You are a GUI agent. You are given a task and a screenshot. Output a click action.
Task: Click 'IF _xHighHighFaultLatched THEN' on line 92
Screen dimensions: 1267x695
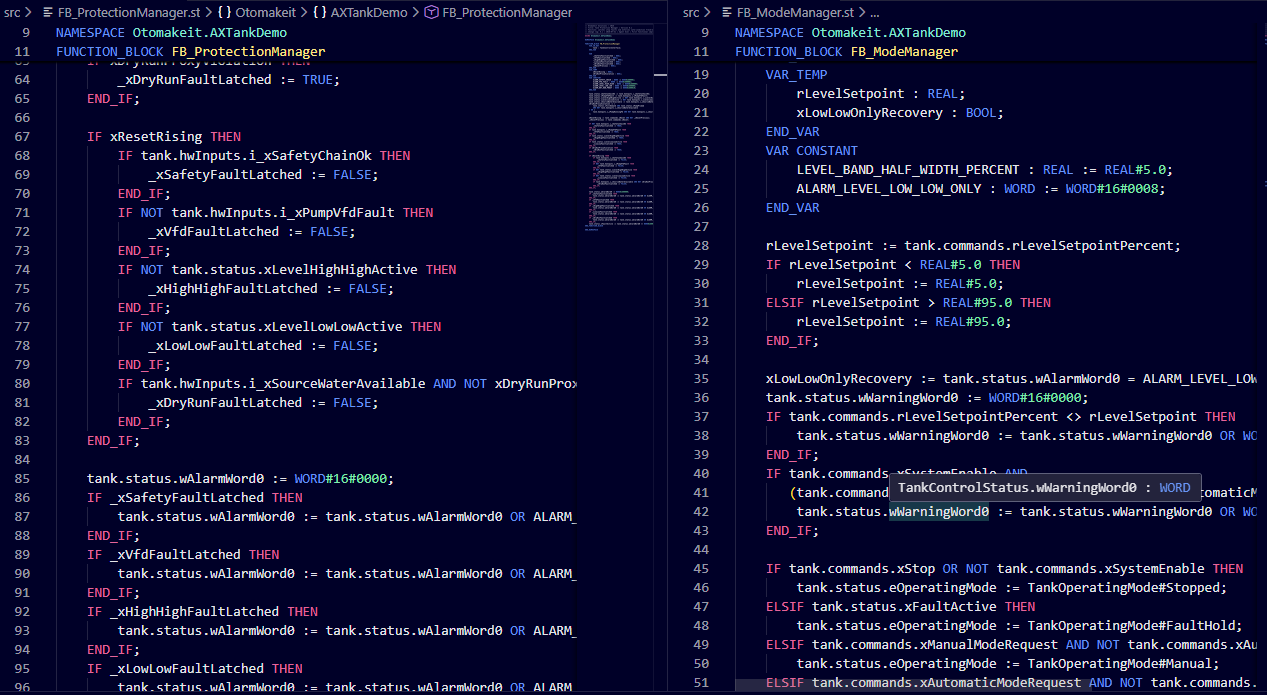[202, 611]
